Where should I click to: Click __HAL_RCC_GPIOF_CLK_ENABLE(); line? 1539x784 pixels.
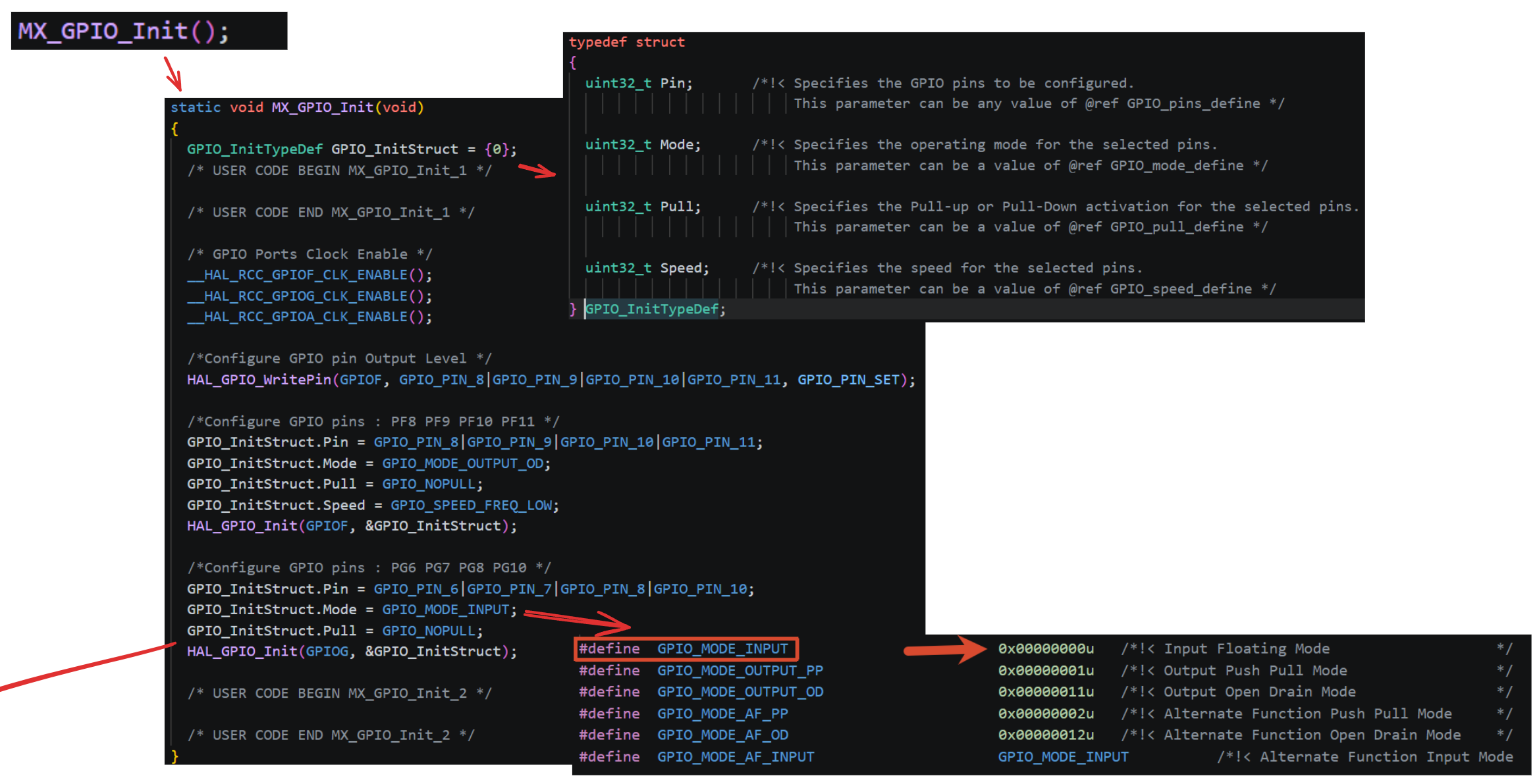click(x=310, y=275)
